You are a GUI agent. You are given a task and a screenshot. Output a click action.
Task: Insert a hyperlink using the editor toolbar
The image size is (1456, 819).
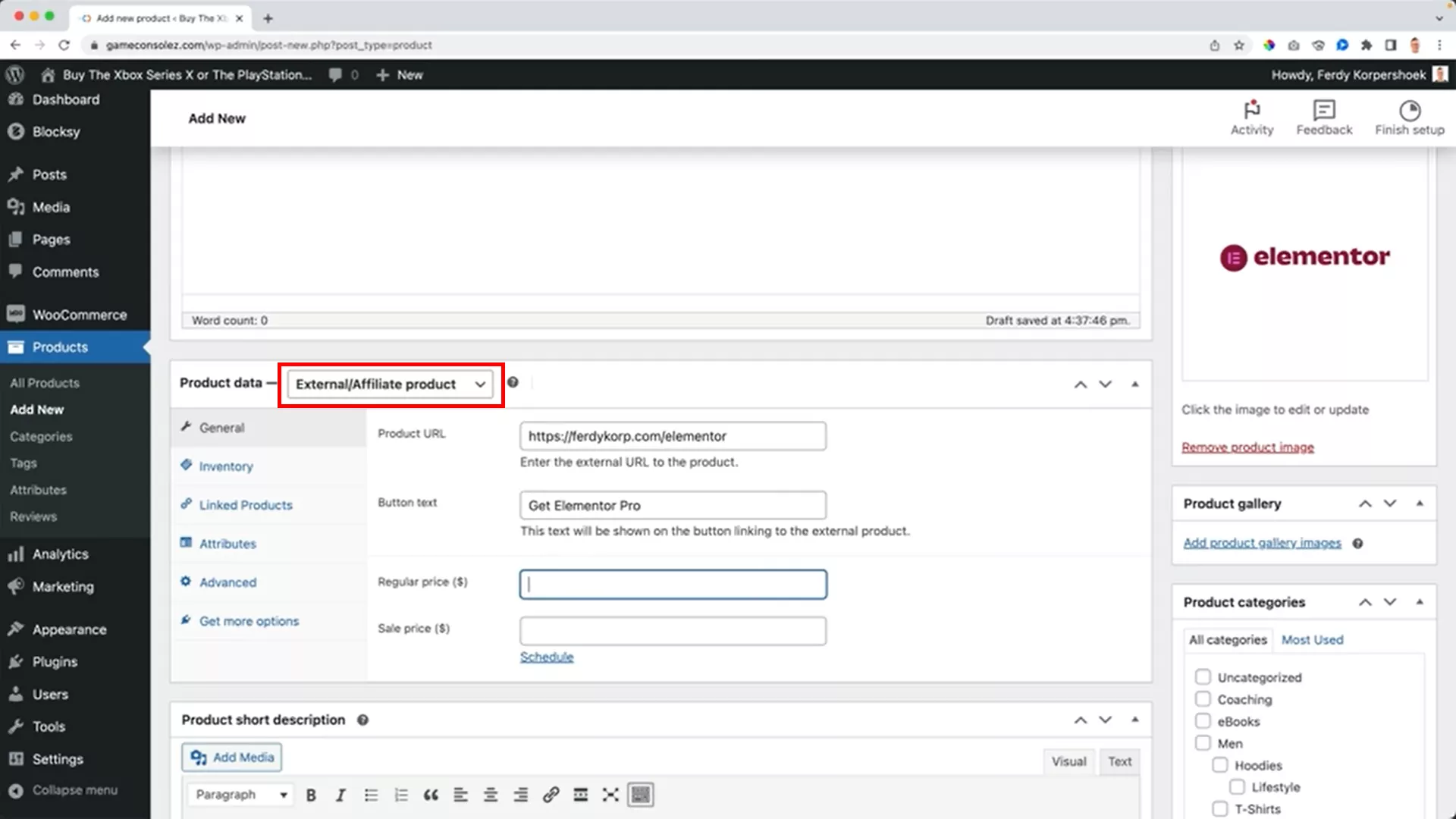coord(551,795)
